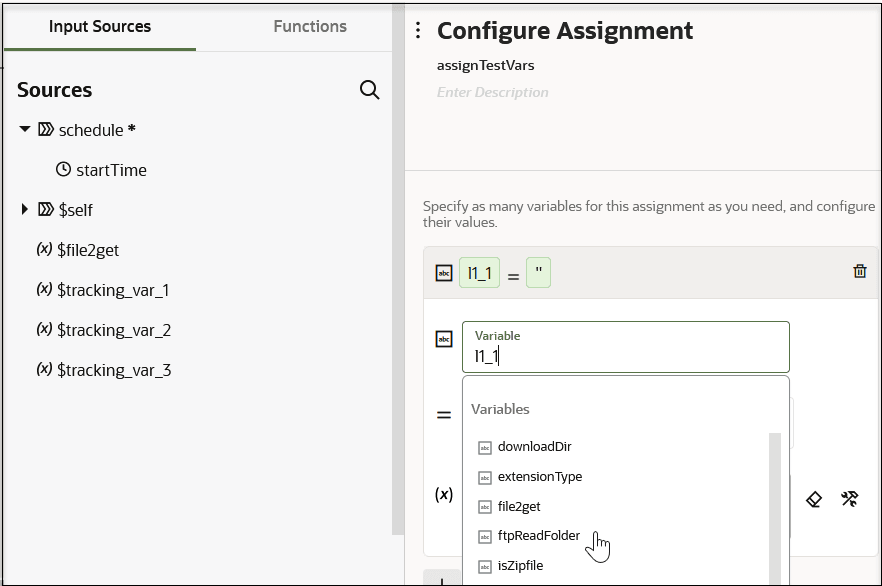
Task: Pick ftpReadFolder in the variables dropdown
Action: pos(538,536)
